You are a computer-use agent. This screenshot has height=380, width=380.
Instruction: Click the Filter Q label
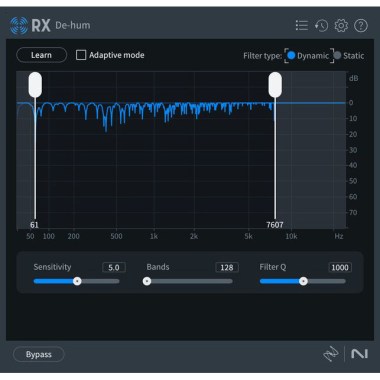pyautogui.click(x=273, y=267)
